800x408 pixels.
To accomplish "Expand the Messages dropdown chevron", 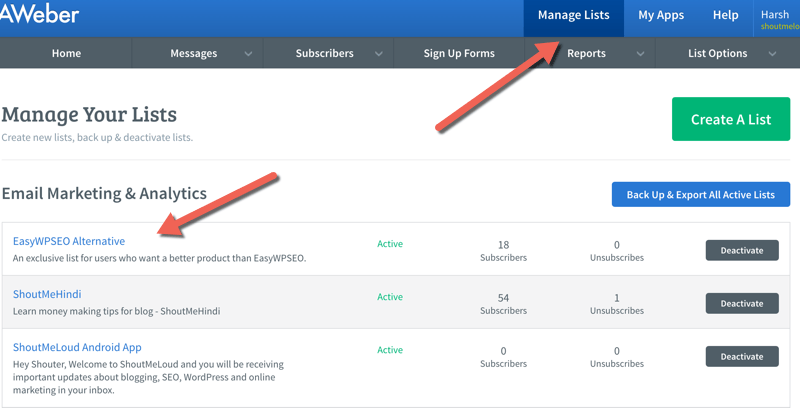I will (x=248, y=54).
